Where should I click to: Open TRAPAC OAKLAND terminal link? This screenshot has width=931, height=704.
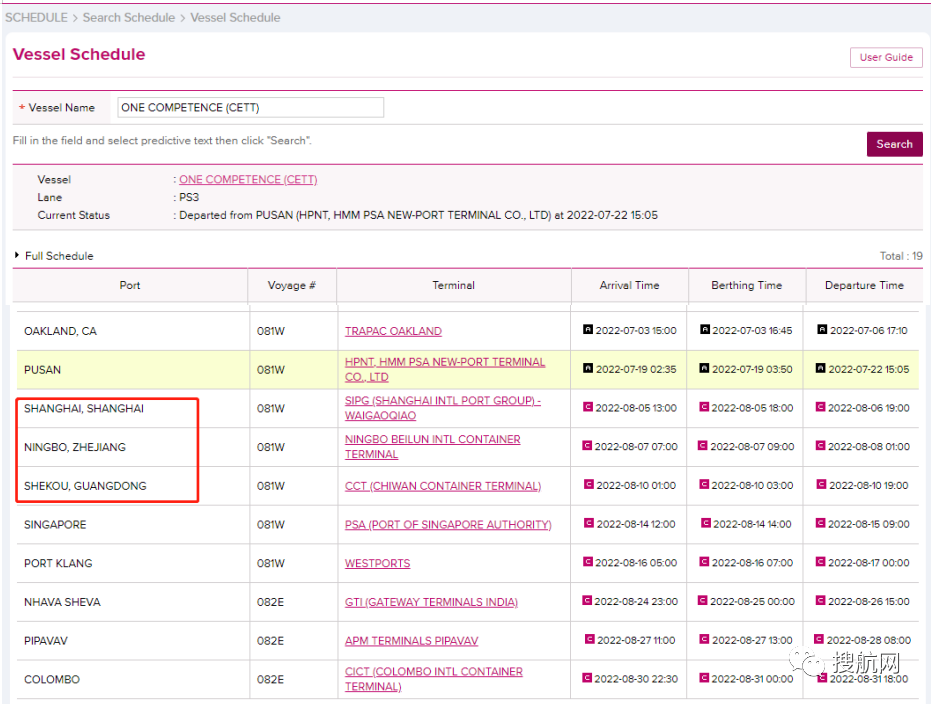pyautogui.click(x=393, y=331)
